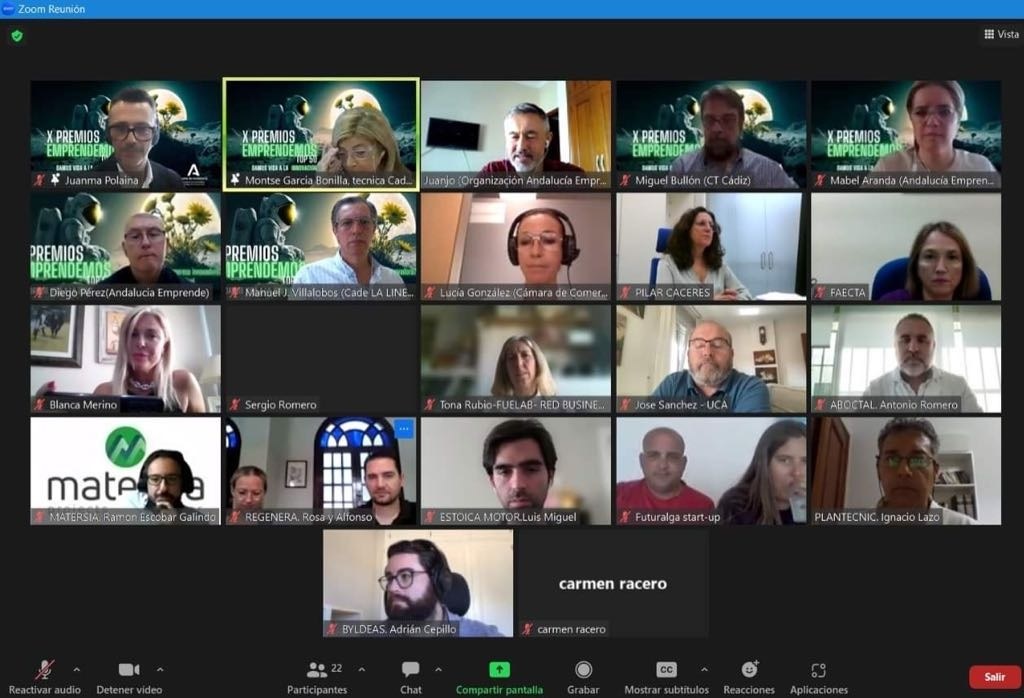Viewport: 1024px width, 698px height.
Task: Click muted mic icon on carmen racero label
Action: (528, 629)
